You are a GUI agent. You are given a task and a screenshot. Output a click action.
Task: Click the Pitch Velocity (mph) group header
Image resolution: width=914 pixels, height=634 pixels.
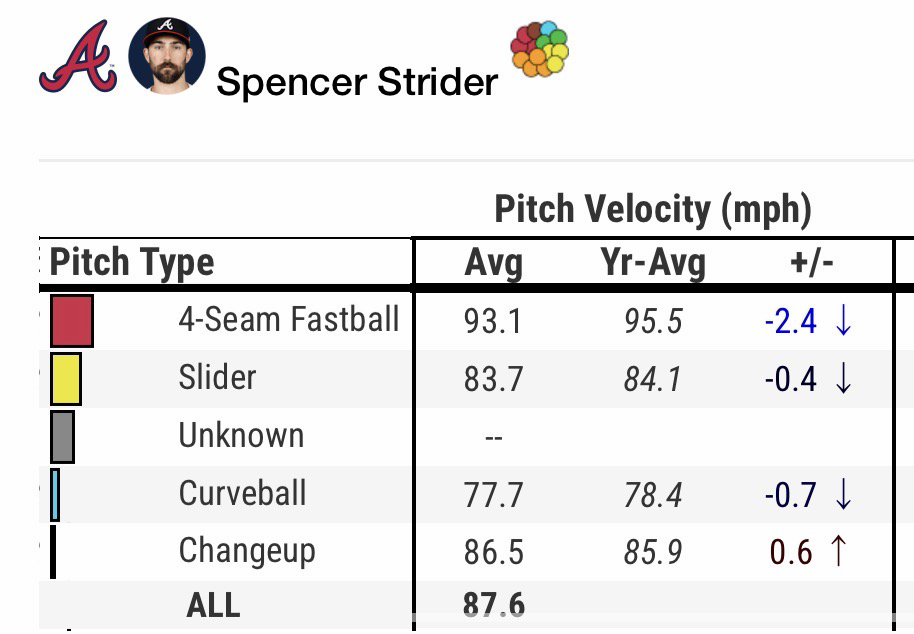(652, 210)
